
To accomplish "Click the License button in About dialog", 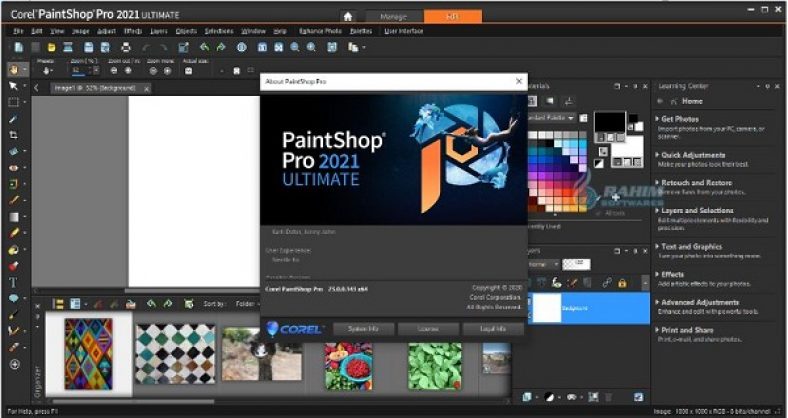I will [428, 329].
